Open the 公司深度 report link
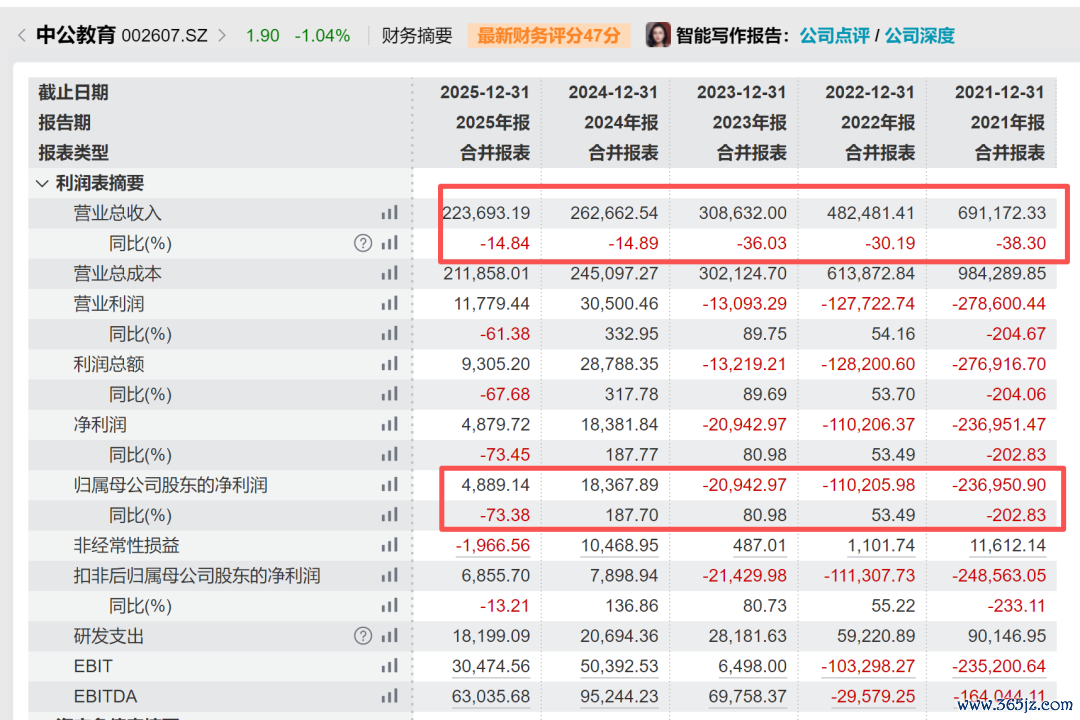Image resolution: width=1080 pixels, height=720 pixels. point(920,35)
